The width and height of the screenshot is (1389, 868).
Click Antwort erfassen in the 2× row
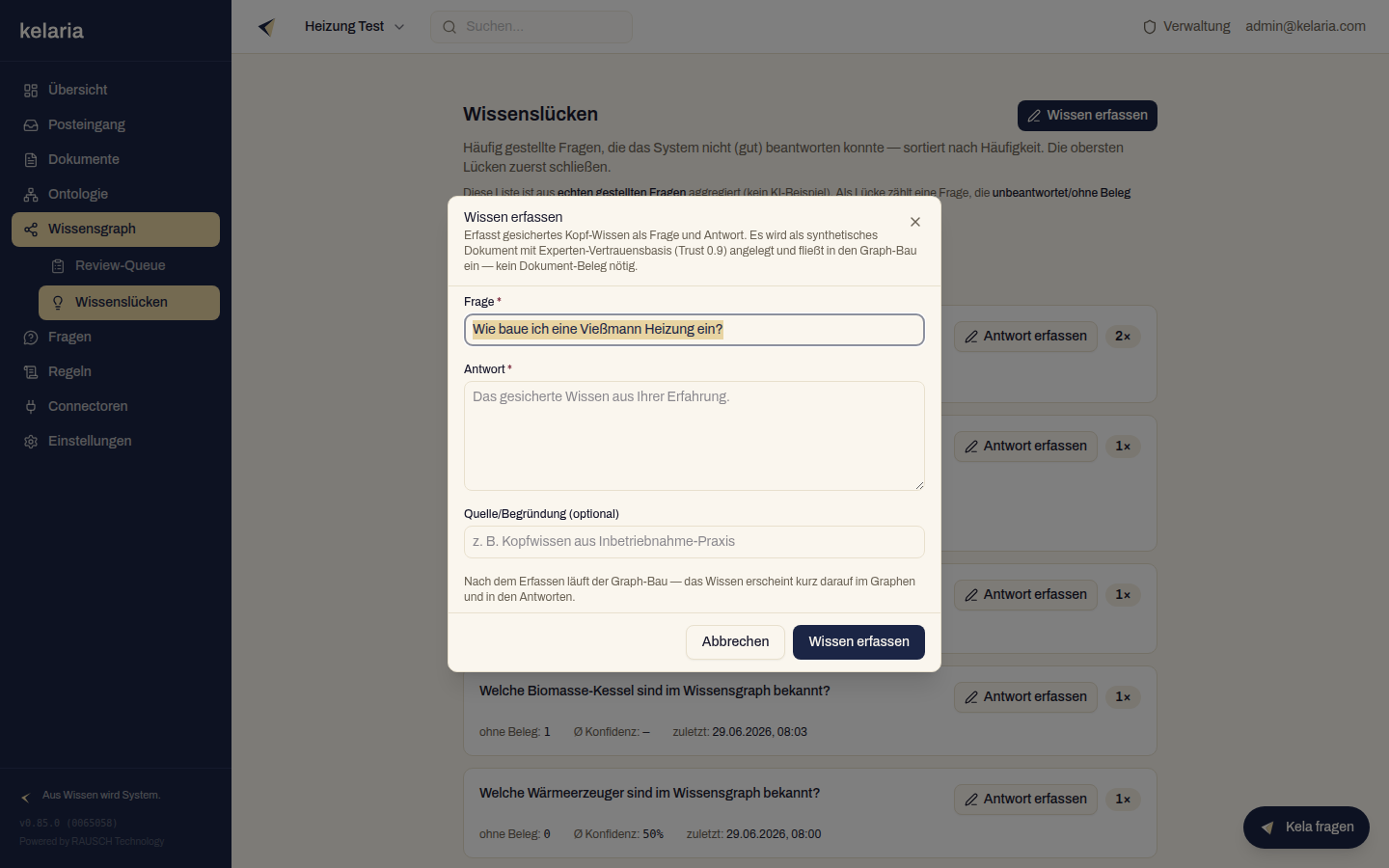(1025, 337)
